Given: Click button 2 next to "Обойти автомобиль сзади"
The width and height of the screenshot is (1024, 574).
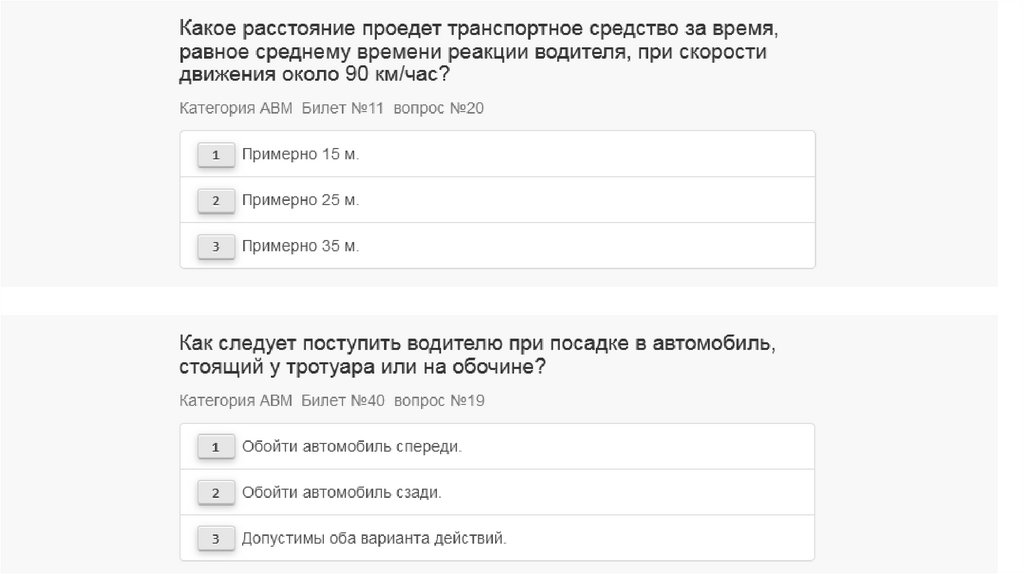Looking at the screenshot, I should [215, 493].
